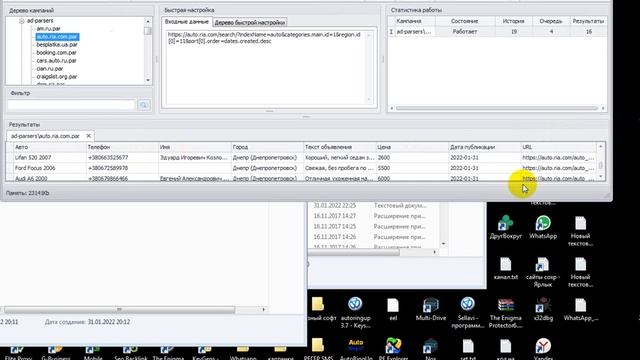Select the set.txt file icon
Screen dimensions: 640x360
[468, 349]
